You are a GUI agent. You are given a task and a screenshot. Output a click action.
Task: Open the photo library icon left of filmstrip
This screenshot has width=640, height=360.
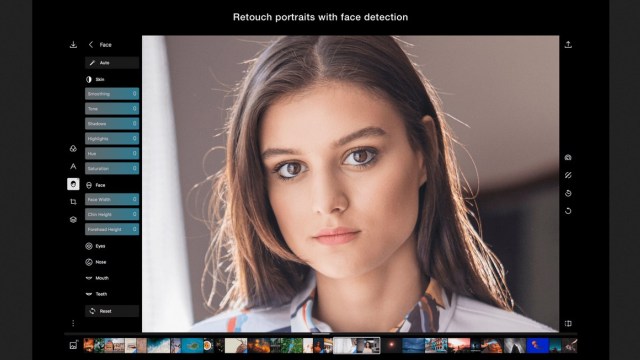pos(73,345)
